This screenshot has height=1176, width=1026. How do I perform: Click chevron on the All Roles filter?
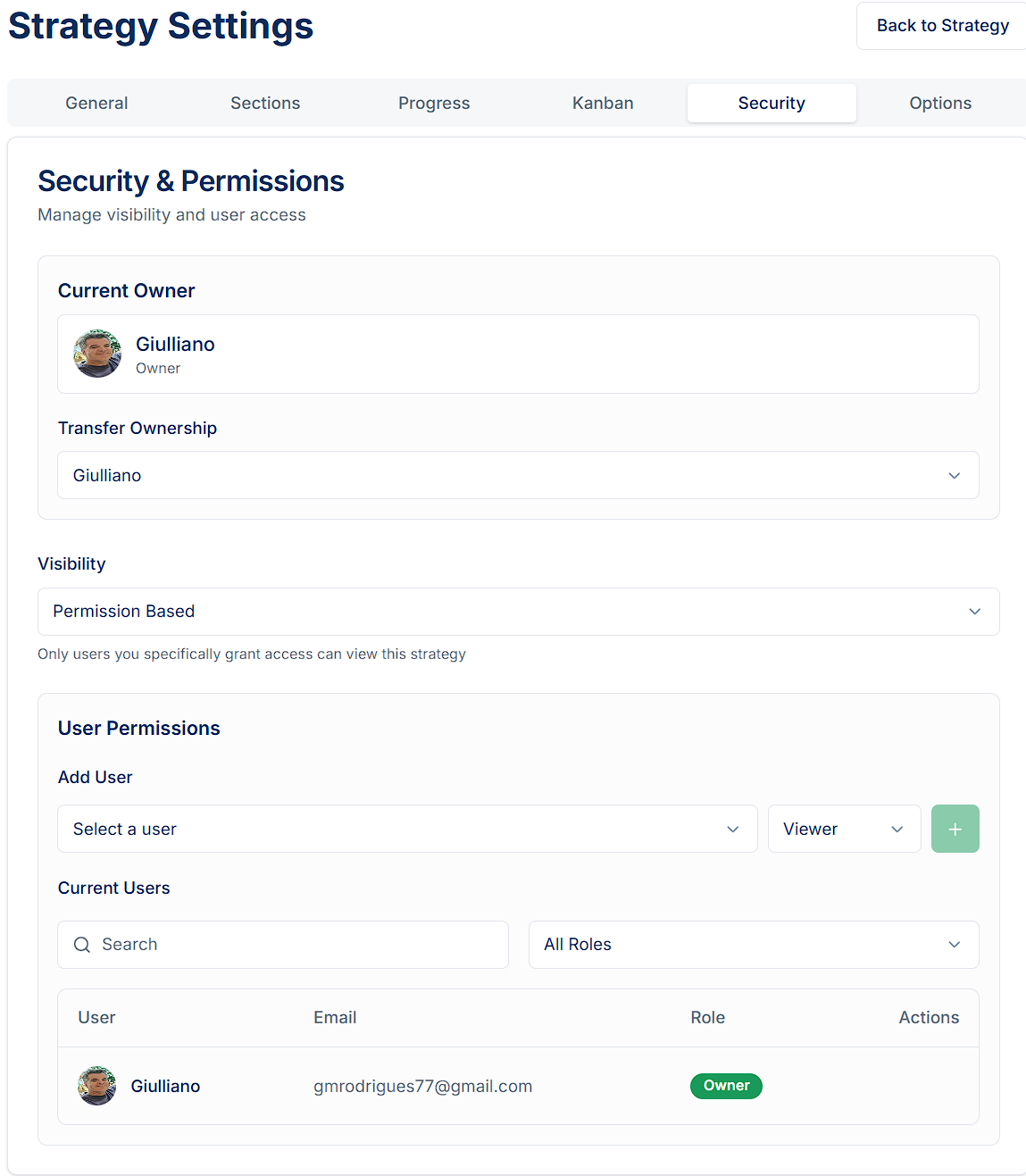click(955, 945)
